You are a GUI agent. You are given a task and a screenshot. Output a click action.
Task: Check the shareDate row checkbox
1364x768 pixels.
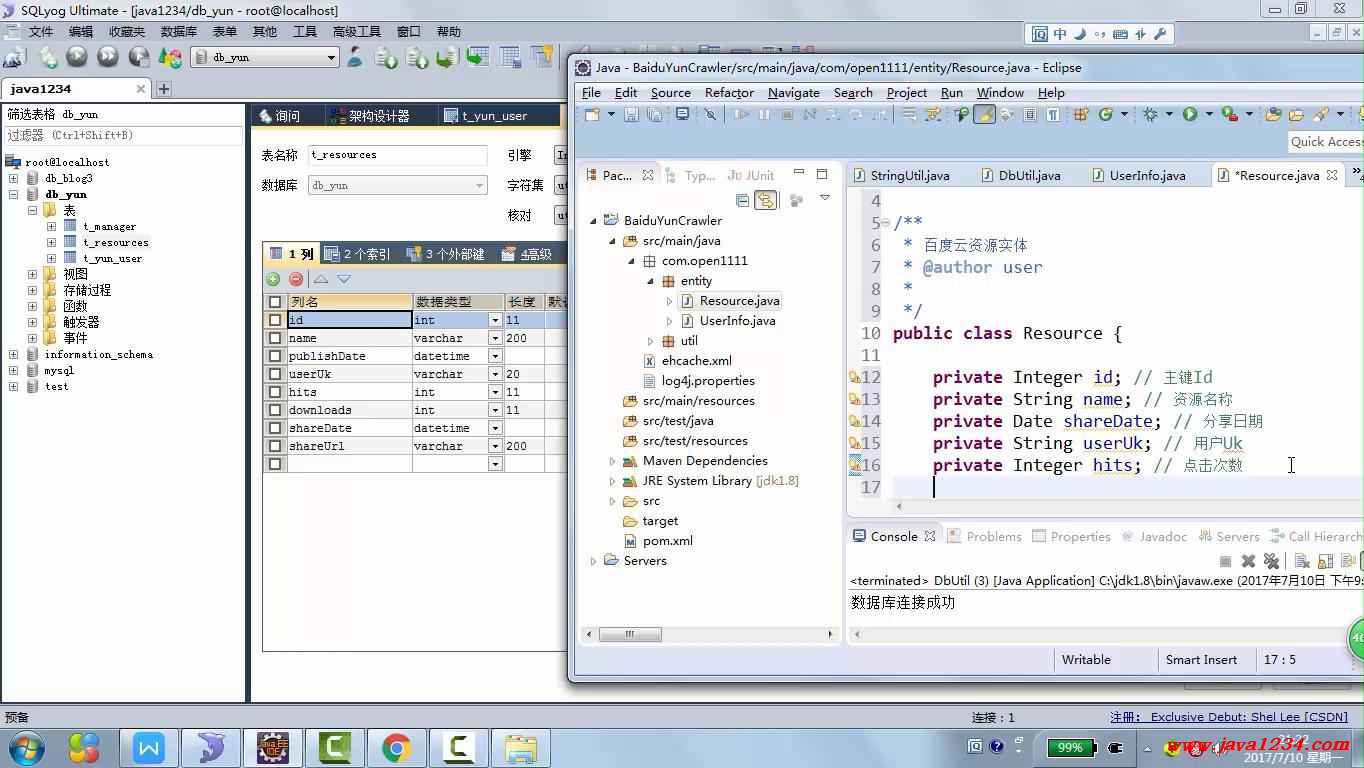click(x=275, y=428)
